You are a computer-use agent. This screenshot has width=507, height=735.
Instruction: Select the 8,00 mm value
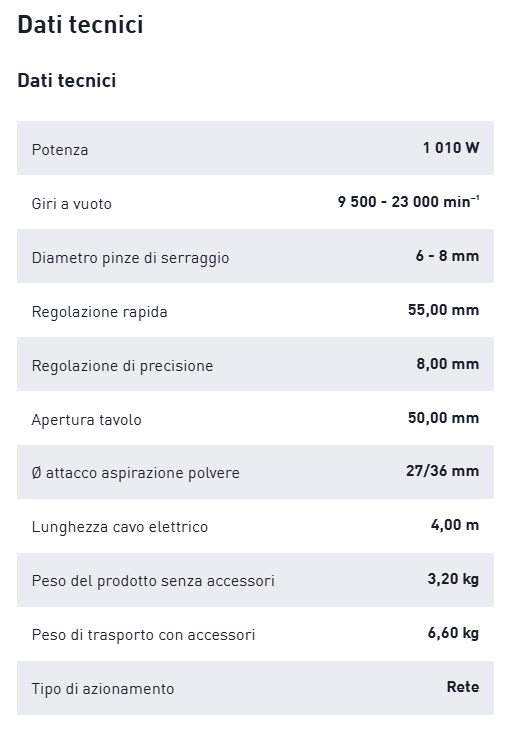pyautogui.click(x=447, y=364)
